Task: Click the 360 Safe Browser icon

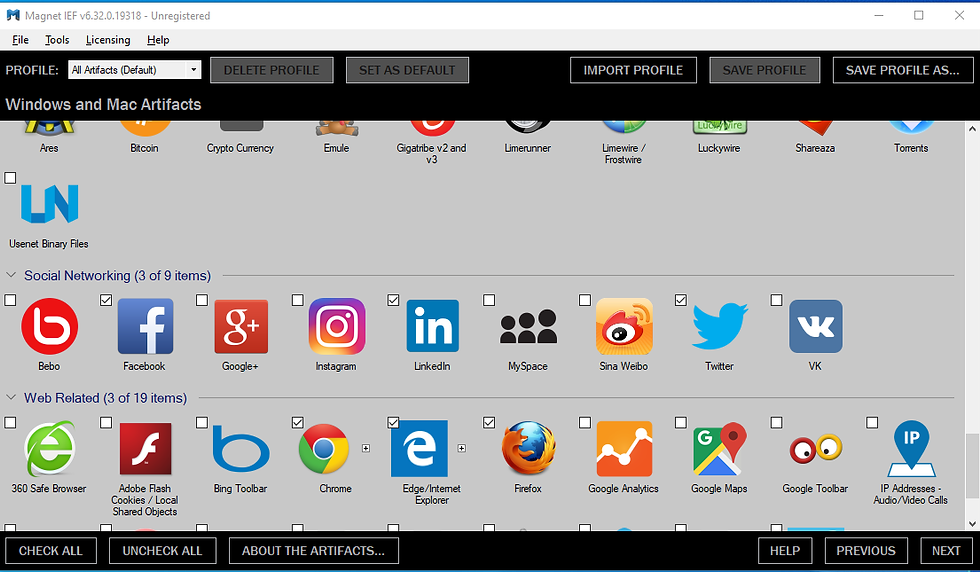Action: coord(49,448)
